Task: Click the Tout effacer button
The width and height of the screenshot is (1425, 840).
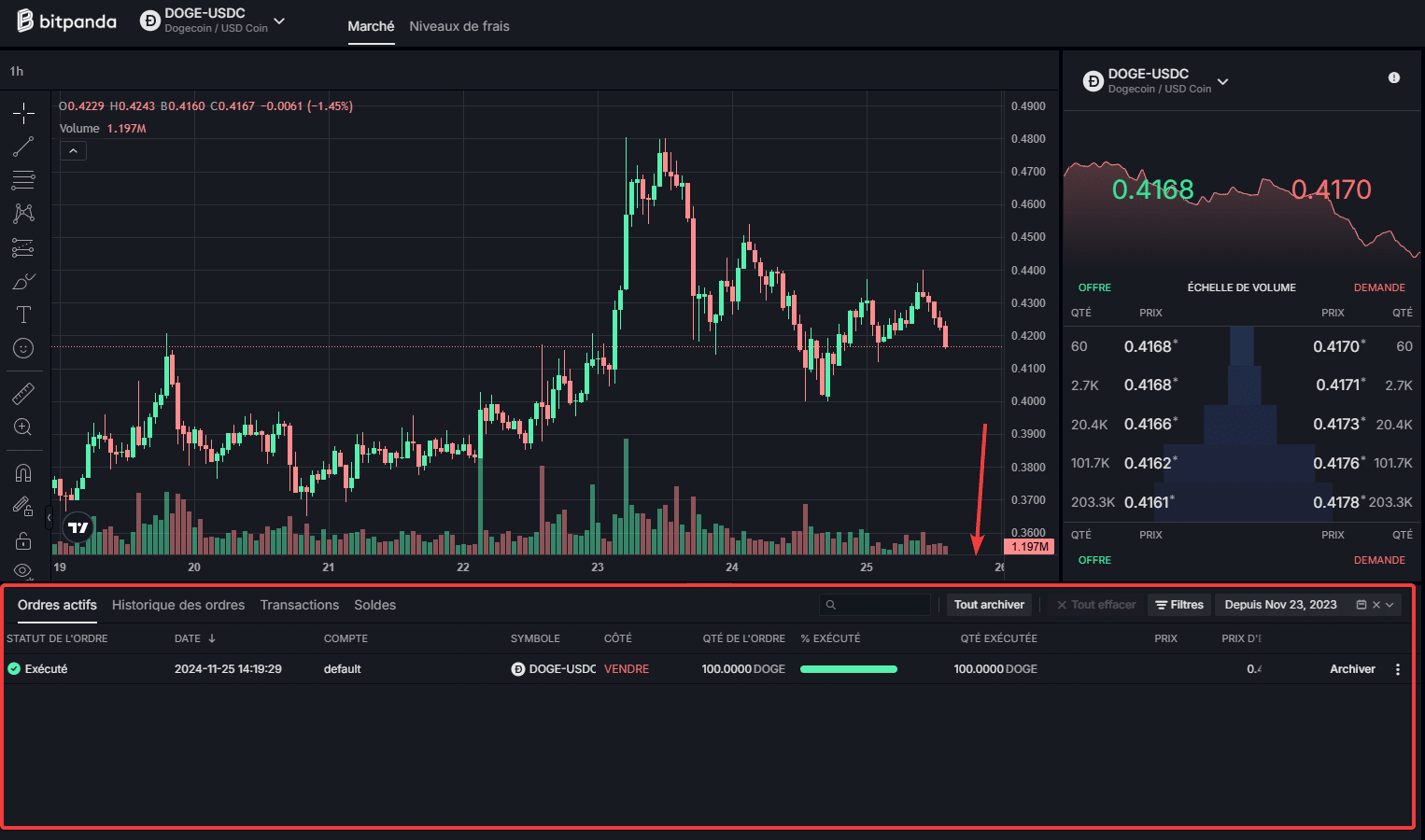Action: (x=1096, y=605)
